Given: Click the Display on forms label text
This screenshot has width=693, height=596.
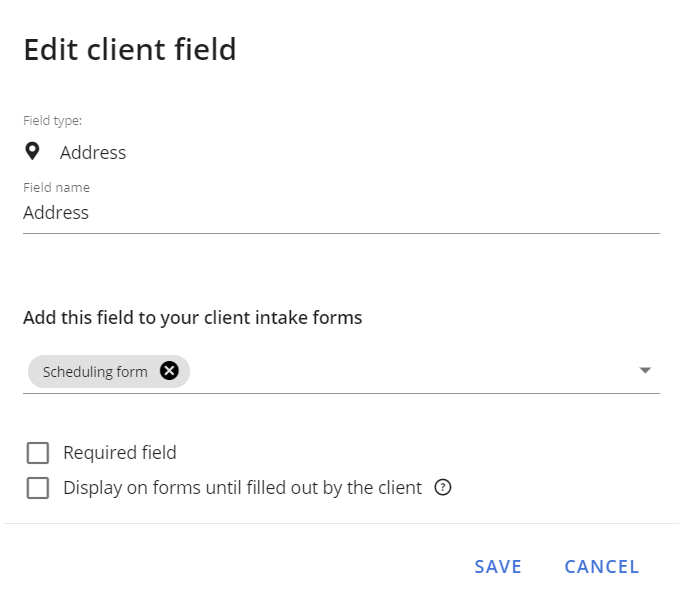Looking at the screenshot, I should coord(242,488).
